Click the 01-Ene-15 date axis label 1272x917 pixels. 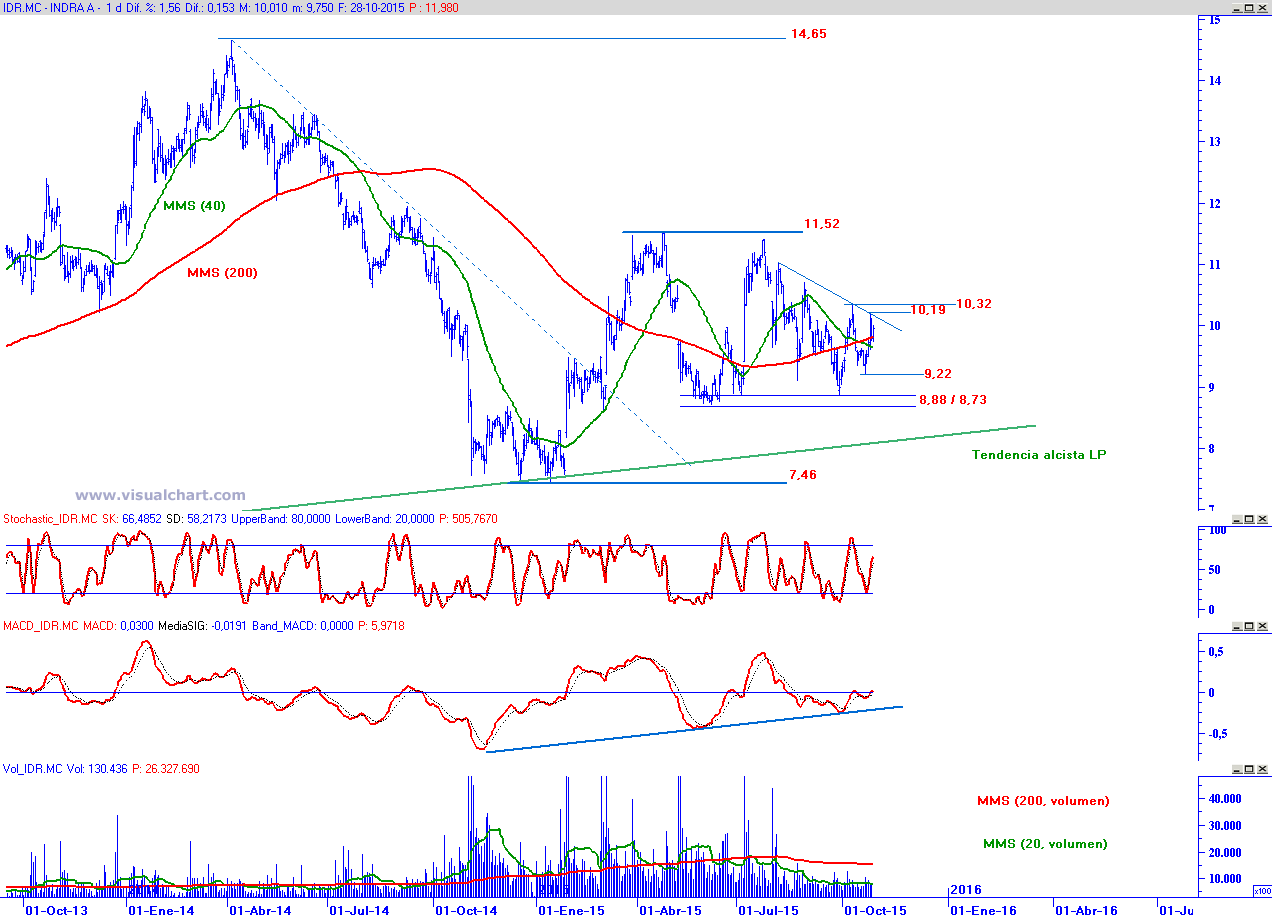[x=571, y=910]
